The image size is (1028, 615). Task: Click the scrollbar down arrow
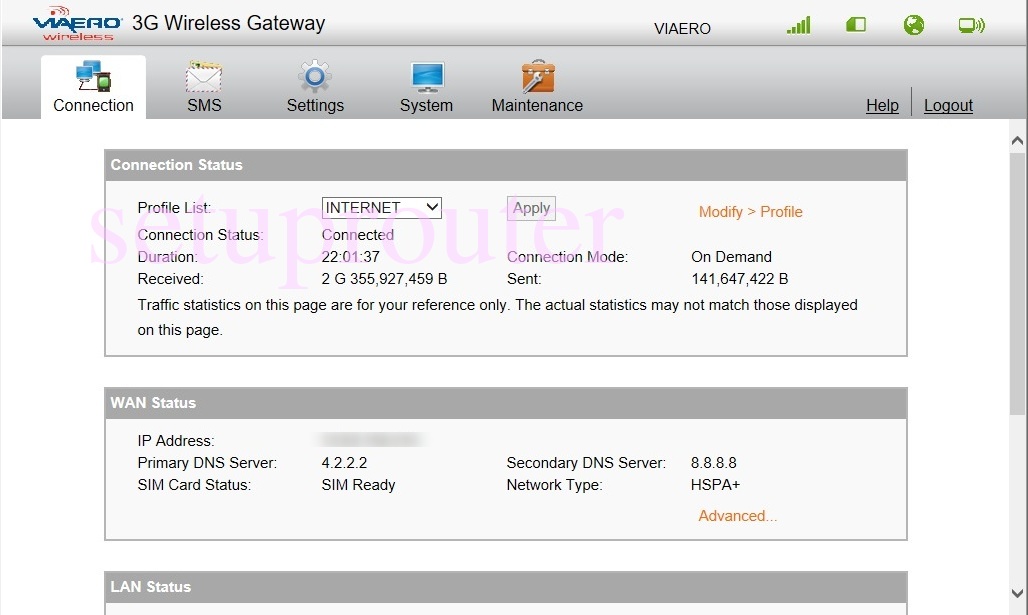pyautogui.click(x=1018, y=593)
